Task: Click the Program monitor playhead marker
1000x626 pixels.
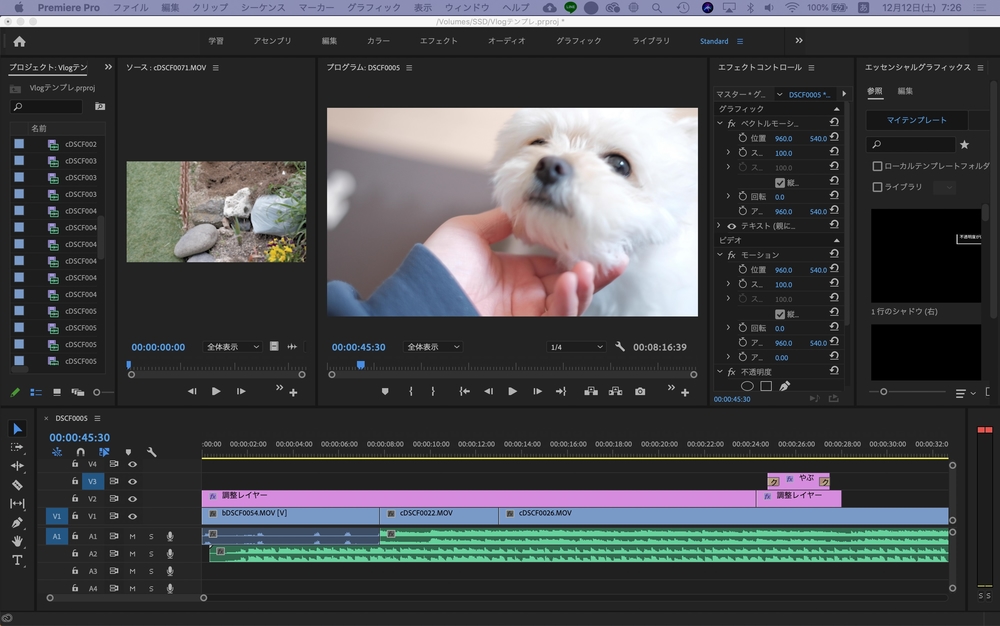Action: 361,365
